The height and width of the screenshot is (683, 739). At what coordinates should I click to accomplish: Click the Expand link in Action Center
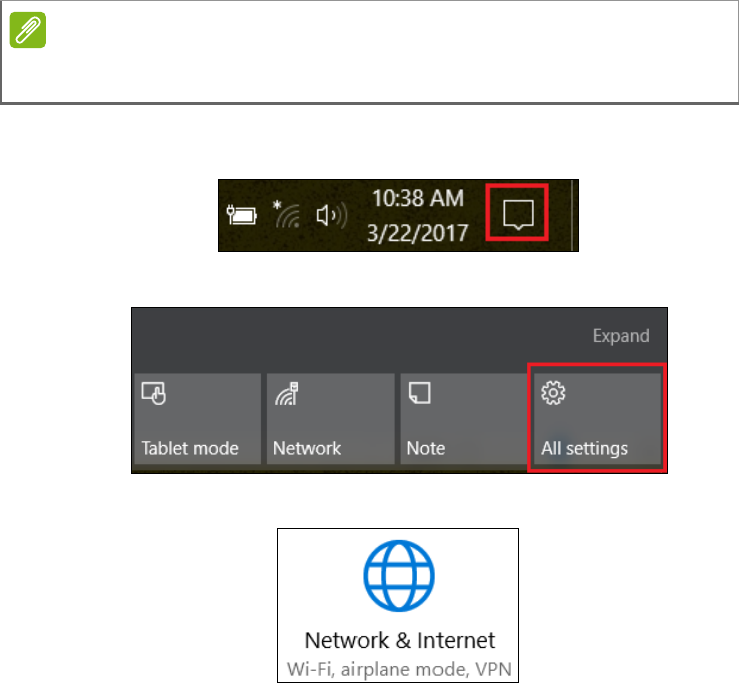pyautogui.click(x=621, y=336)
